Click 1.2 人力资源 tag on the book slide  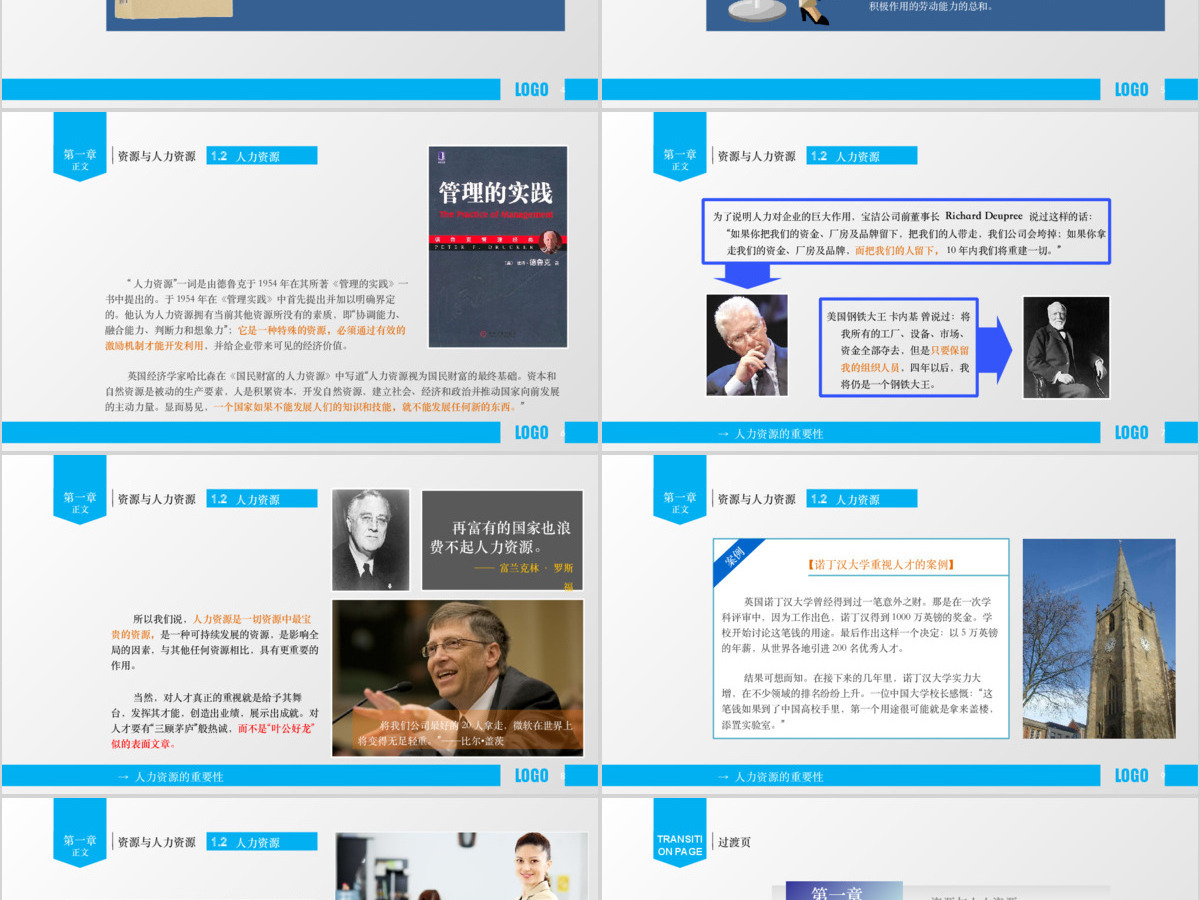pos(262,156)
